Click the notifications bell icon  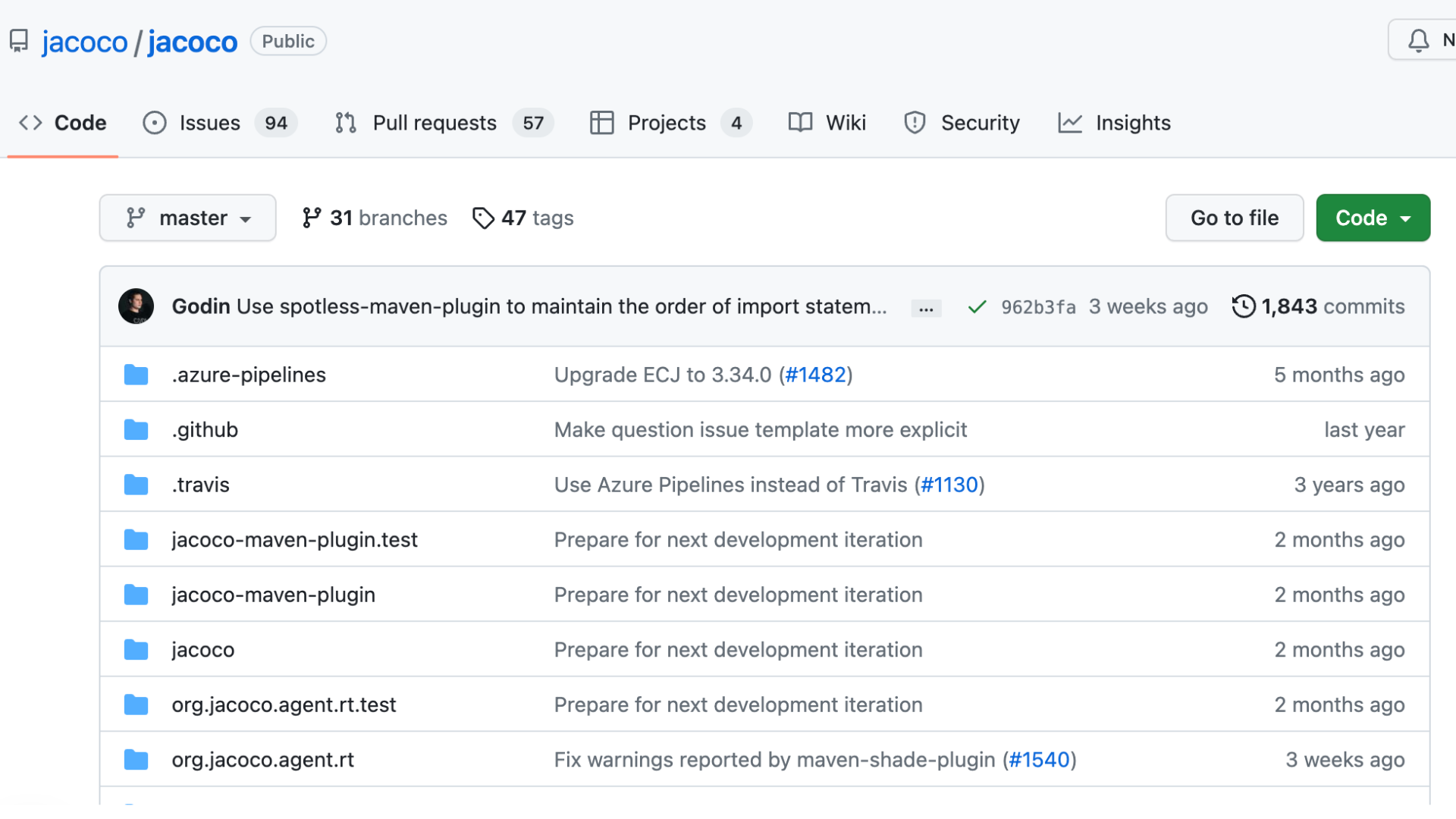click(1418, 40)
